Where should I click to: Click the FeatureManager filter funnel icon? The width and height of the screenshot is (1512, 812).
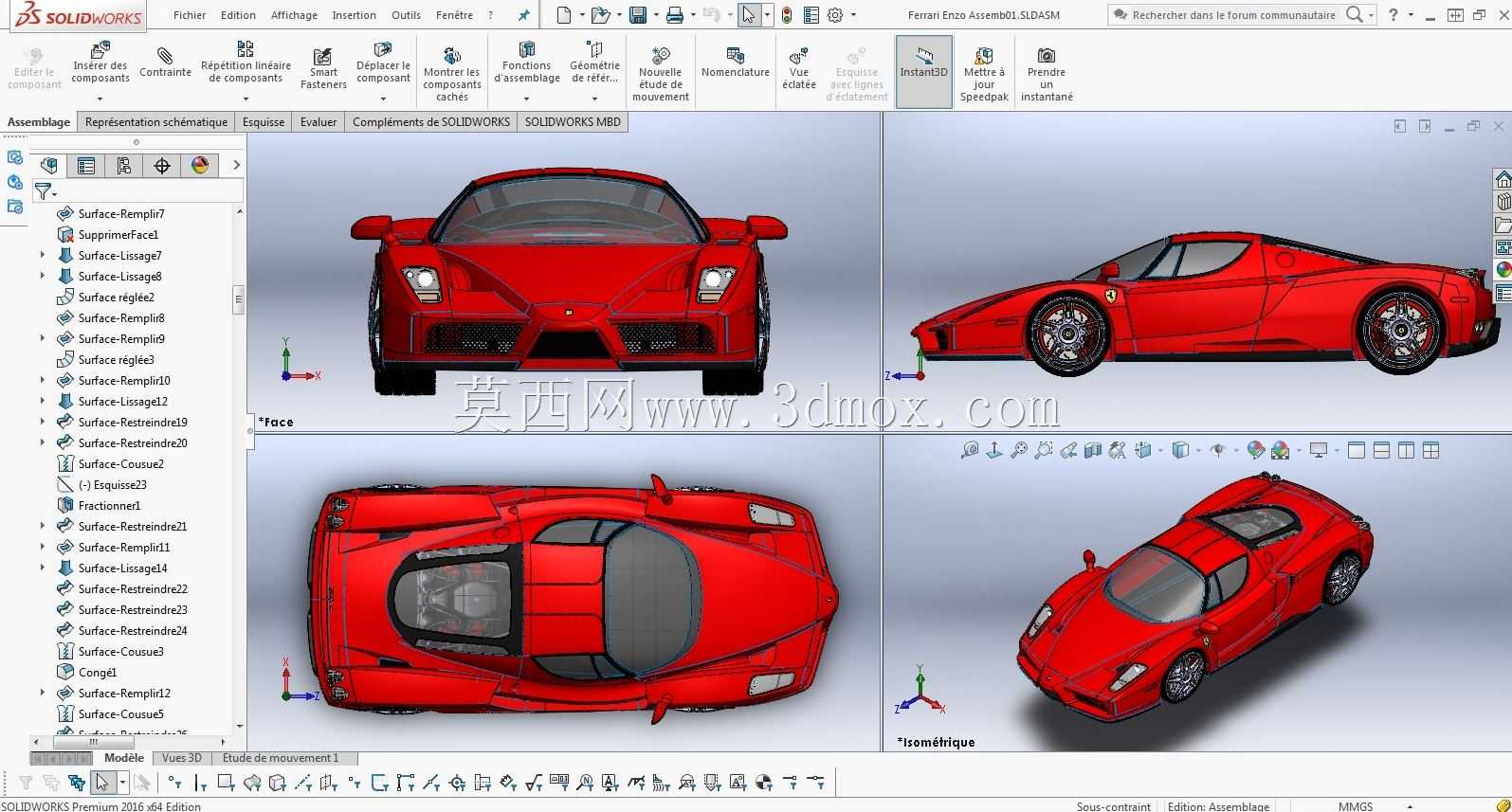pyautogui.click(x=43, y=191)
